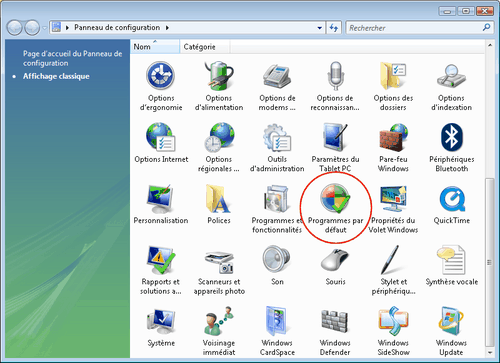Viewport: 500px width, 363px height.
Task: Click the address bar refresh button
Action: click(333, 28)
